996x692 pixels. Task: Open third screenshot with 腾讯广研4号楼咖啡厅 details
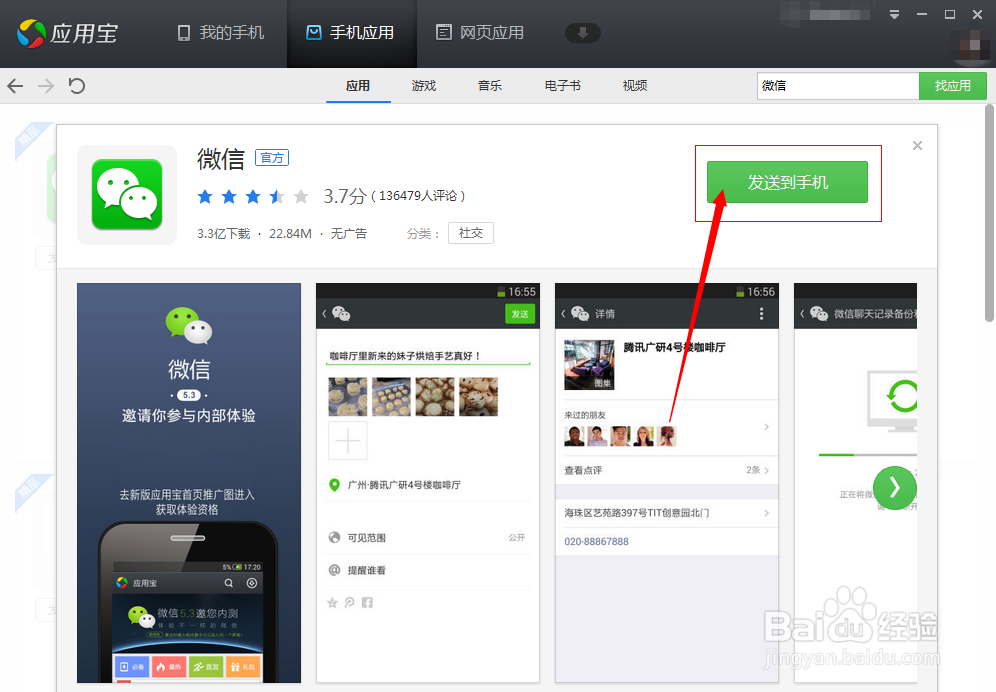click(667, 483)
